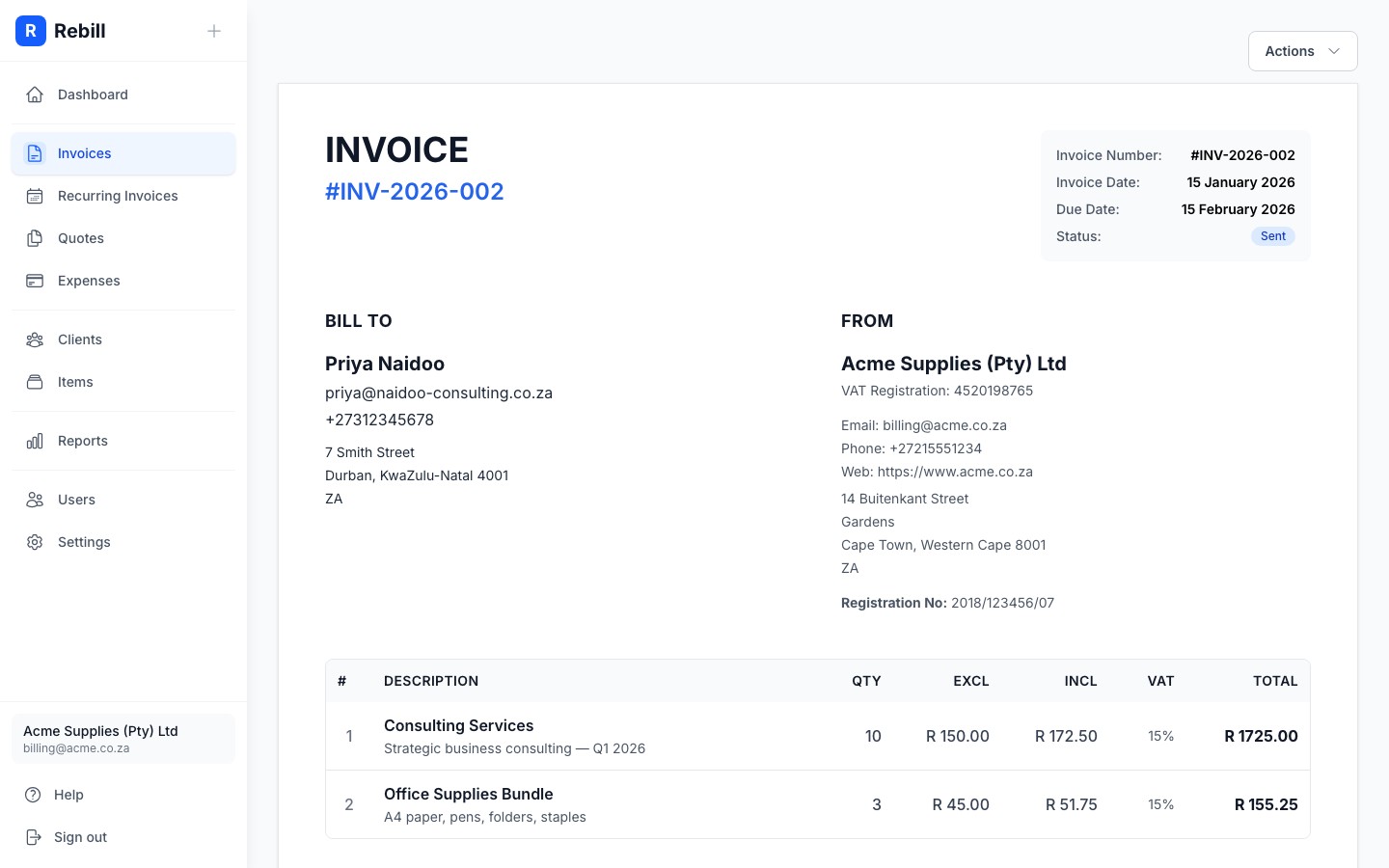Open the Acme Supplies account switcher
Screen dimensions: 1389x868
[123, 739]
